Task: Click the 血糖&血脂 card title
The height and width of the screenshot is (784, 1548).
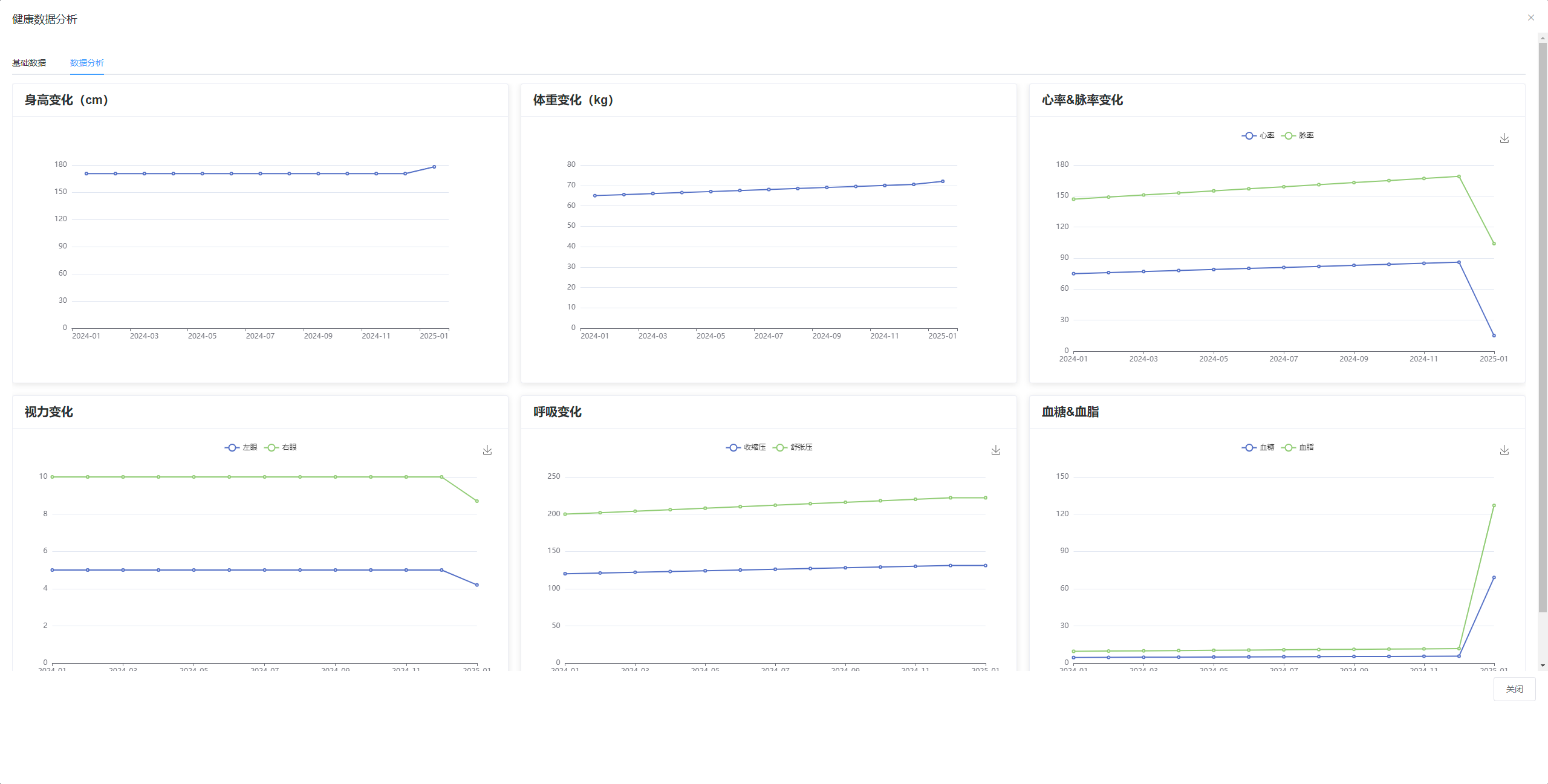Action: click(x=1070, y=412)
